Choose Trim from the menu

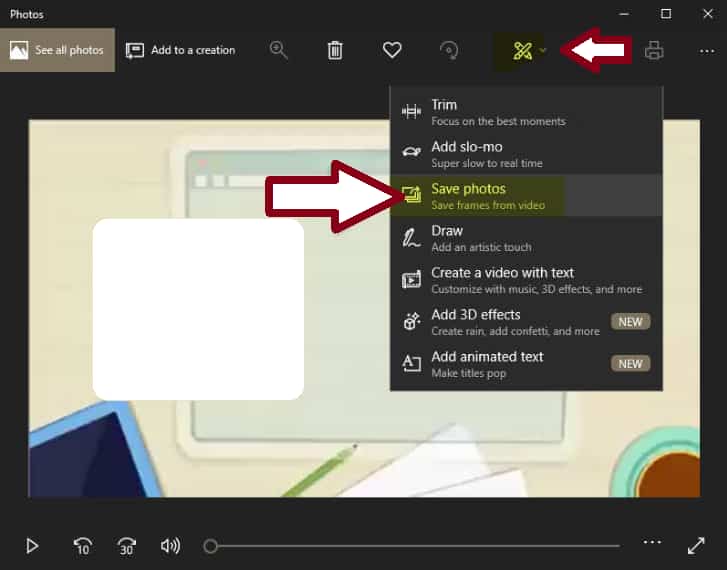(x=526, y=112)
